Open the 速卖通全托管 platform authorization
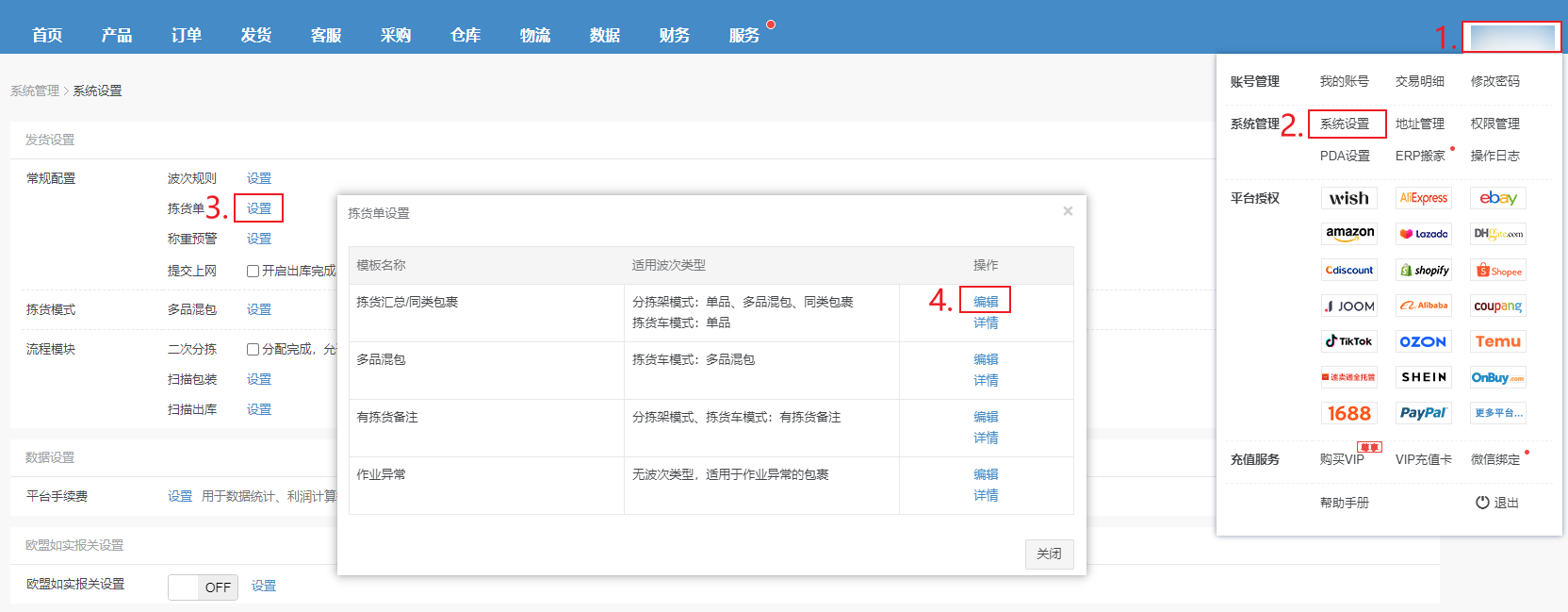 [x=1348, y=377]
